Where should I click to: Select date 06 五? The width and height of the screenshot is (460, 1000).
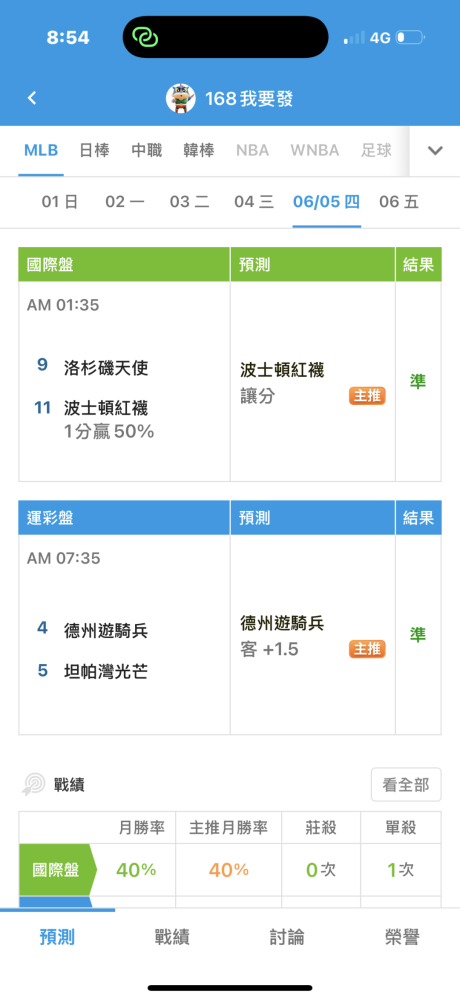399,202
